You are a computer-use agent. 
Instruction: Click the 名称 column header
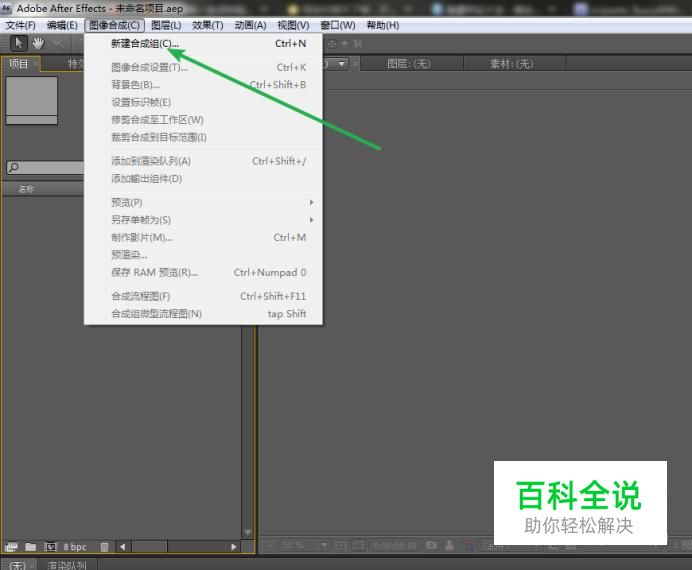[26, 189]
